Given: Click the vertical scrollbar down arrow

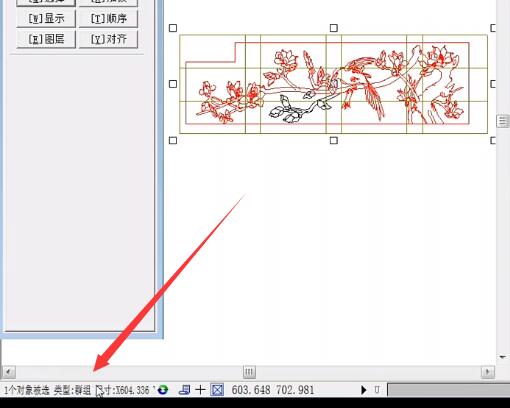Looking at the screenshot, I should (x=503, y=357).
